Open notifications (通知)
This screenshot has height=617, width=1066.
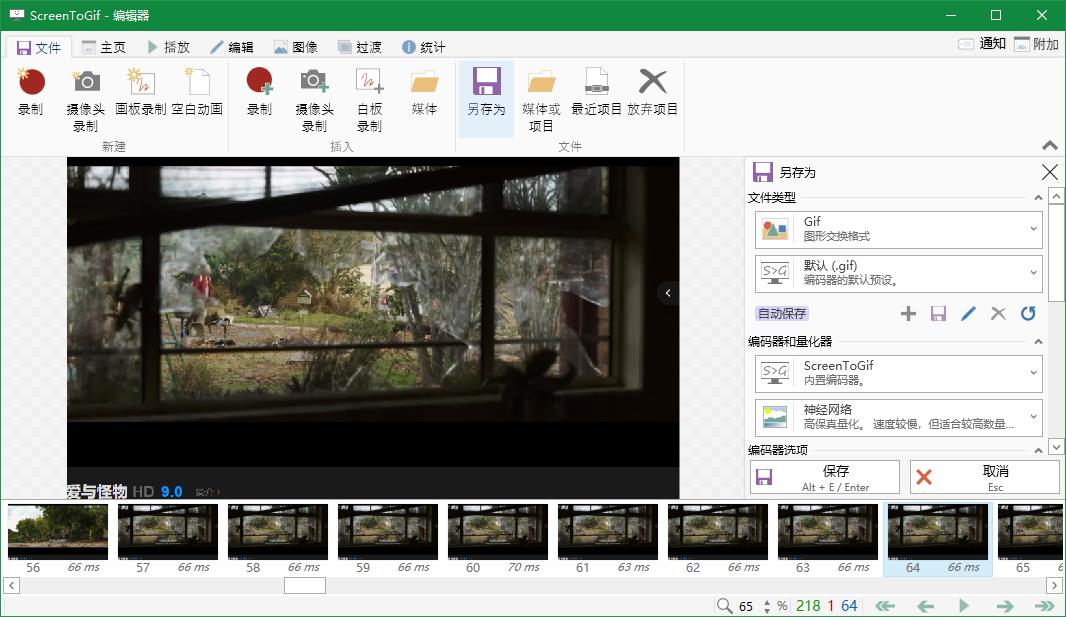tap(982, 44)
